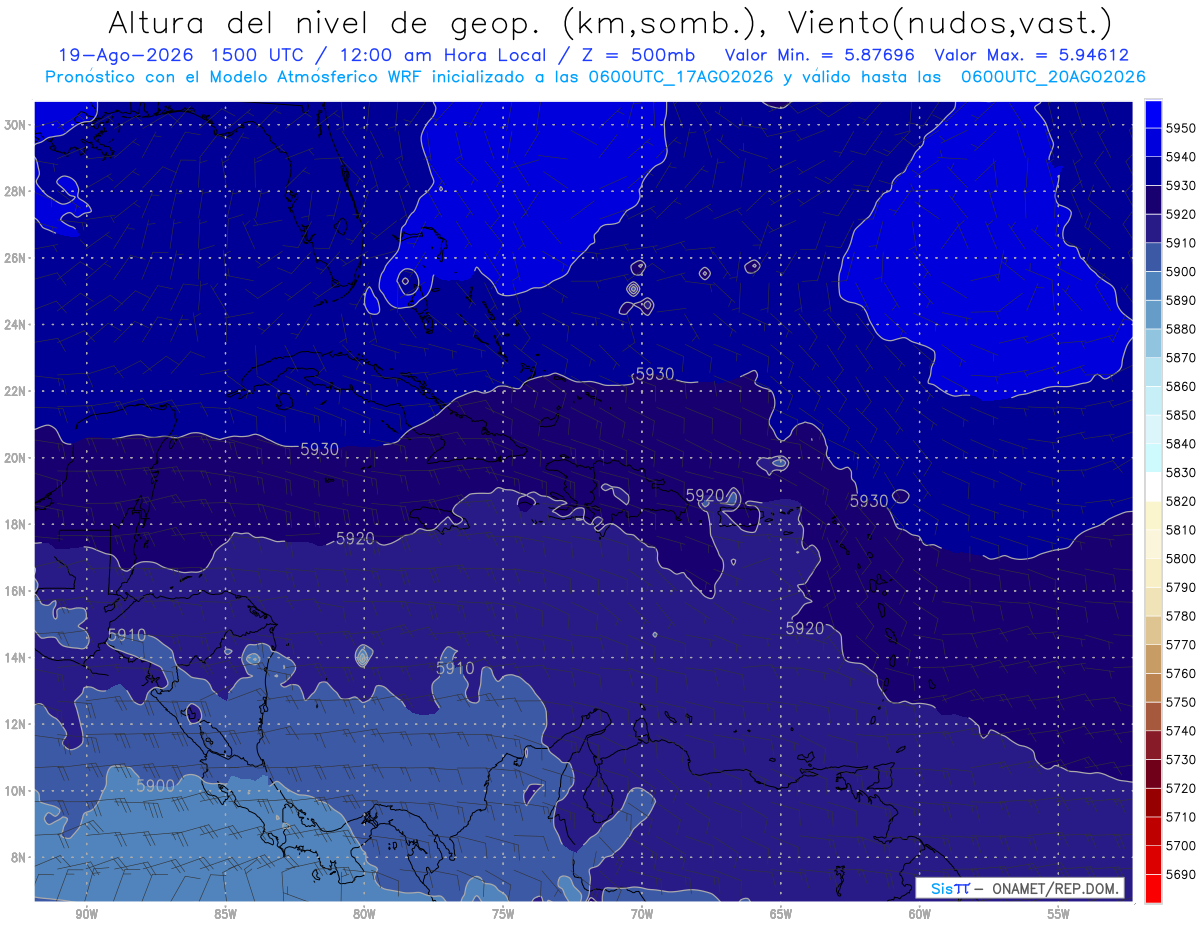Click the 5780 value in the color legend

click(1180, 615)
